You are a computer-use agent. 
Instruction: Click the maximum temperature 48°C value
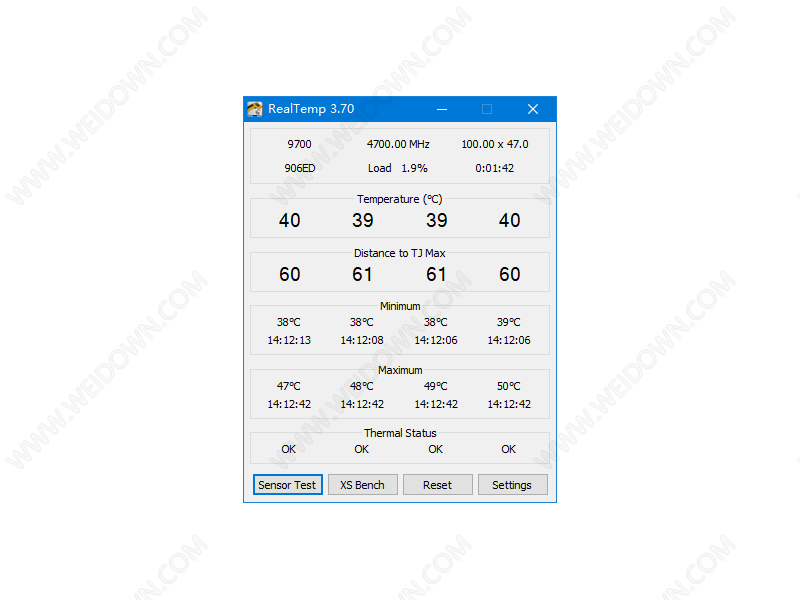pos(362,386)
